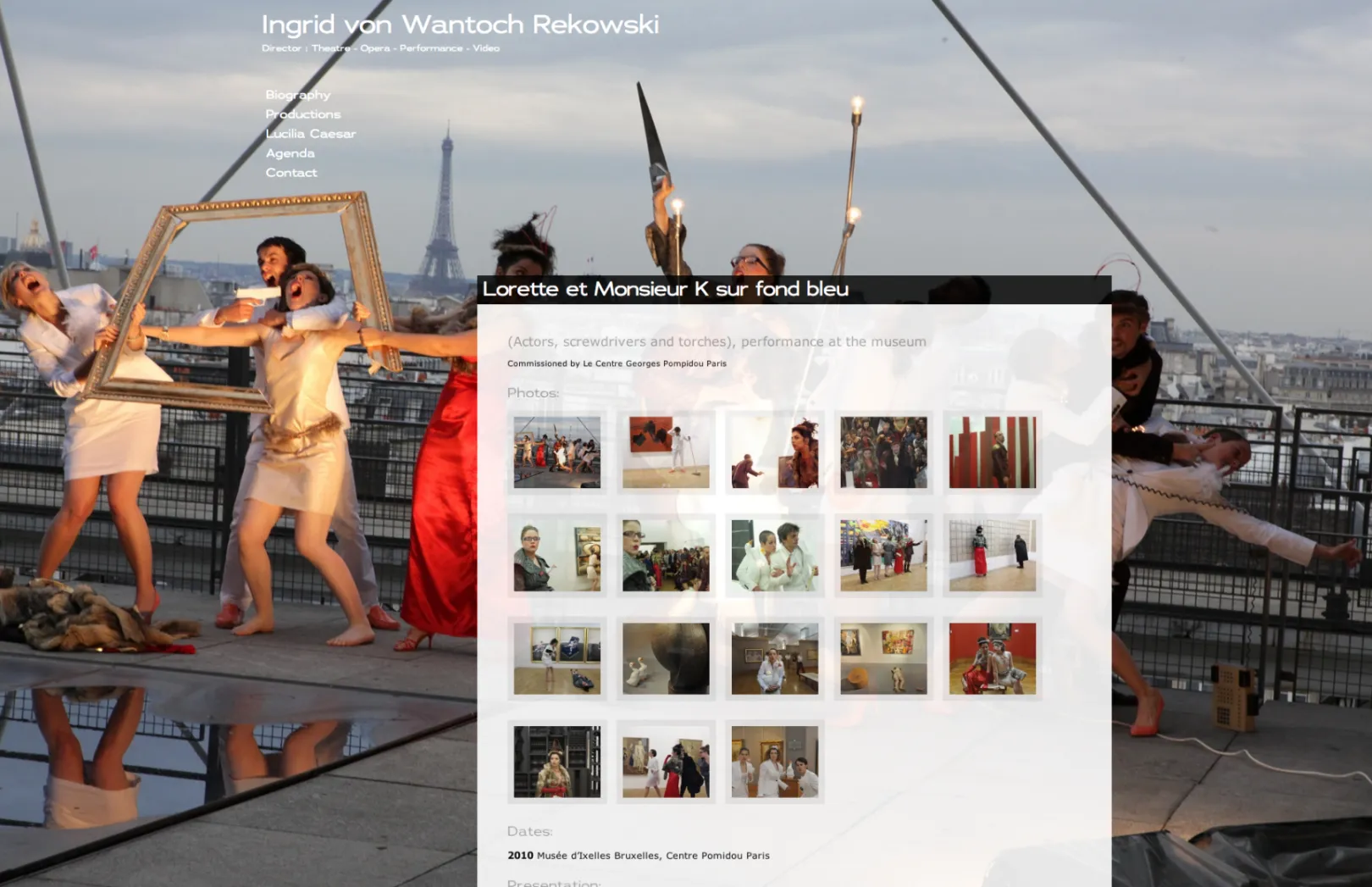Click the Lorette et Monsieur K sur fond bleu heading

[666, 290]
